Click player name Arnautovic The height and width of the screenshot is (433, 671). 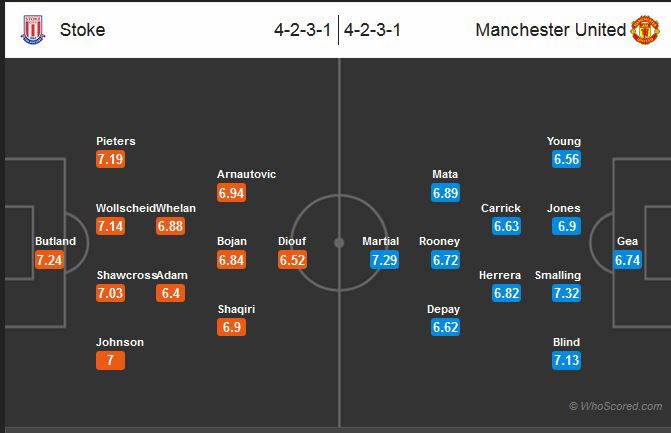(x=246, y=174)
